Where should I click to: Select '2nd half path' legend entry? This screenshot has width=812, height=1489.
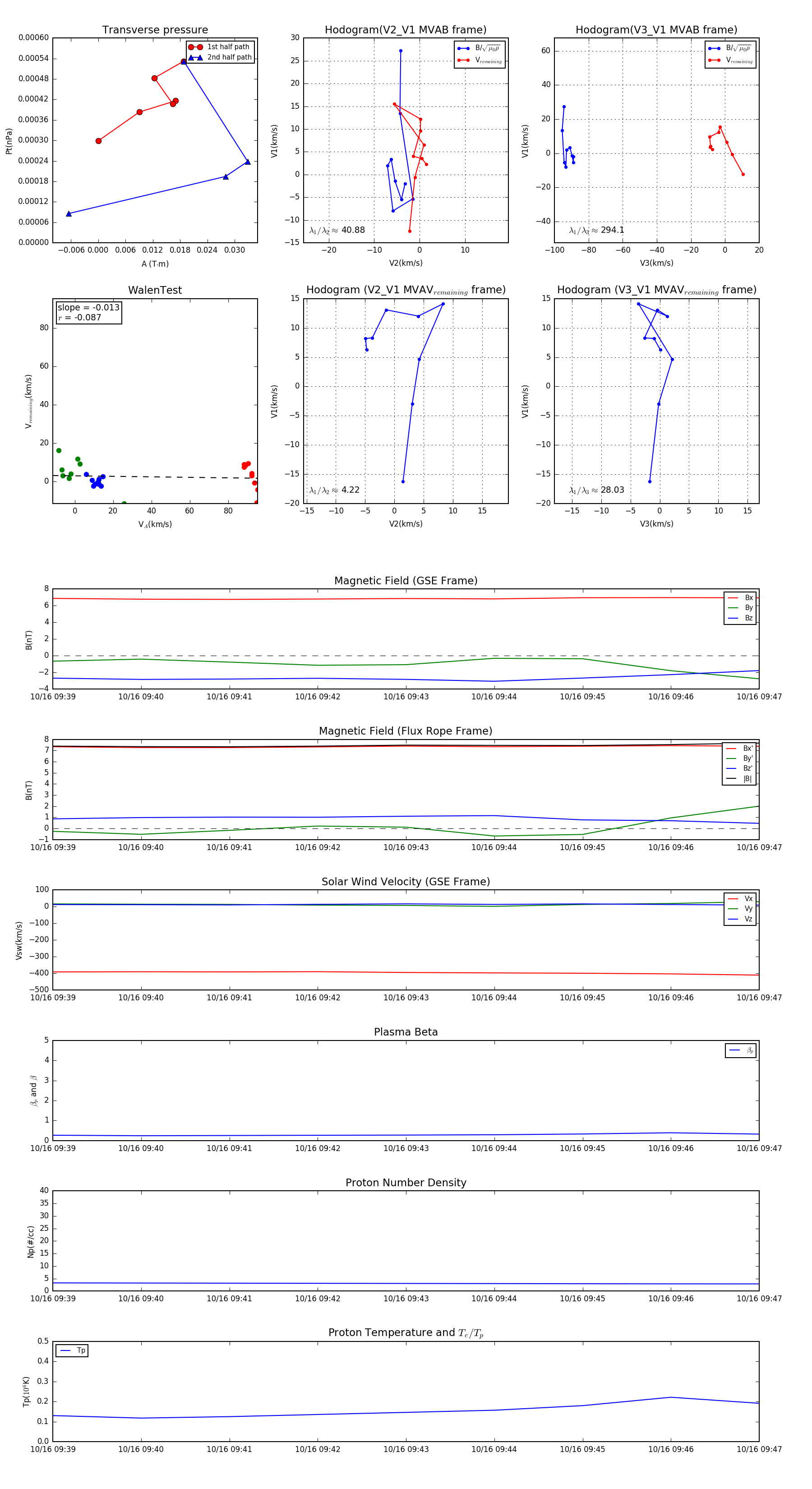pyautogui.click(x=220, y=57)
